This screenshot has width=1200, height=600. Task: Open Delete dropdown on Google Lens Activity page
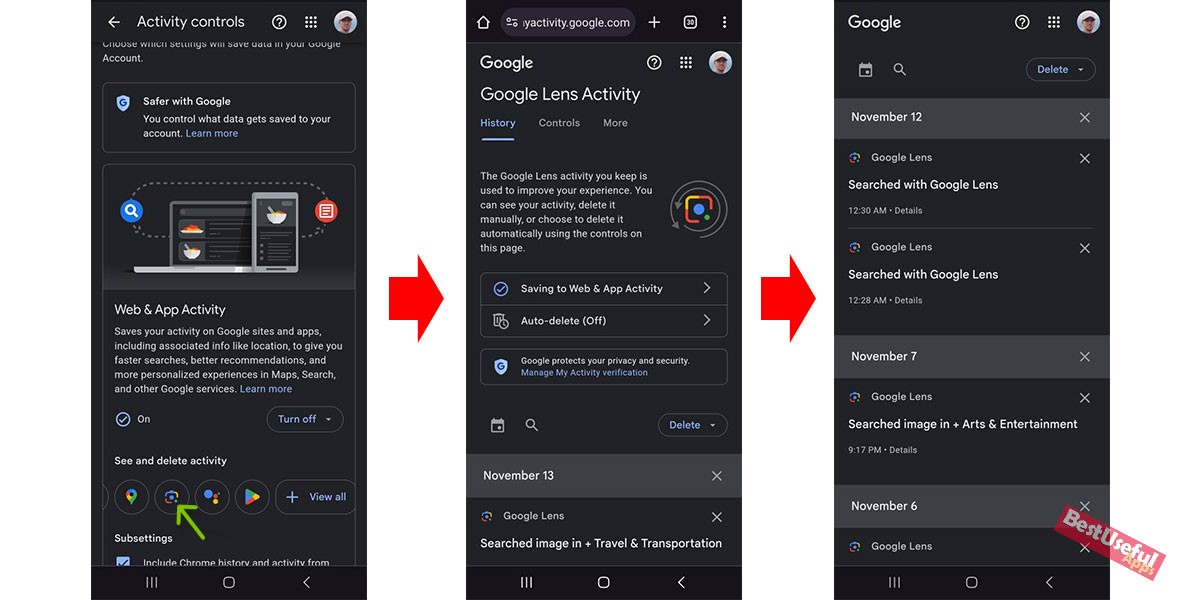[x=692, y=425]
